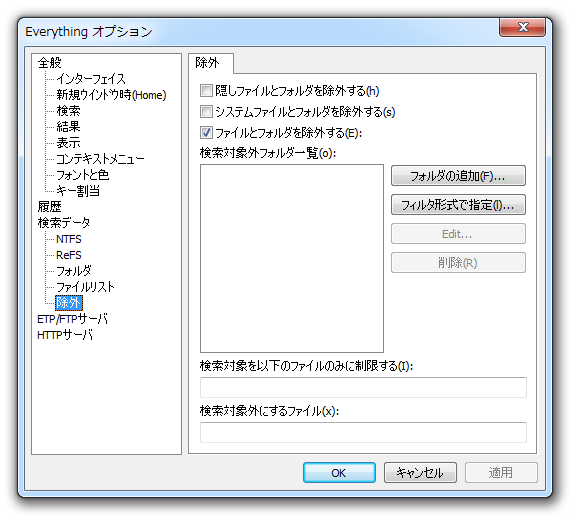
Task: Confirm settings with OK button
Action: tap(339, 473)
